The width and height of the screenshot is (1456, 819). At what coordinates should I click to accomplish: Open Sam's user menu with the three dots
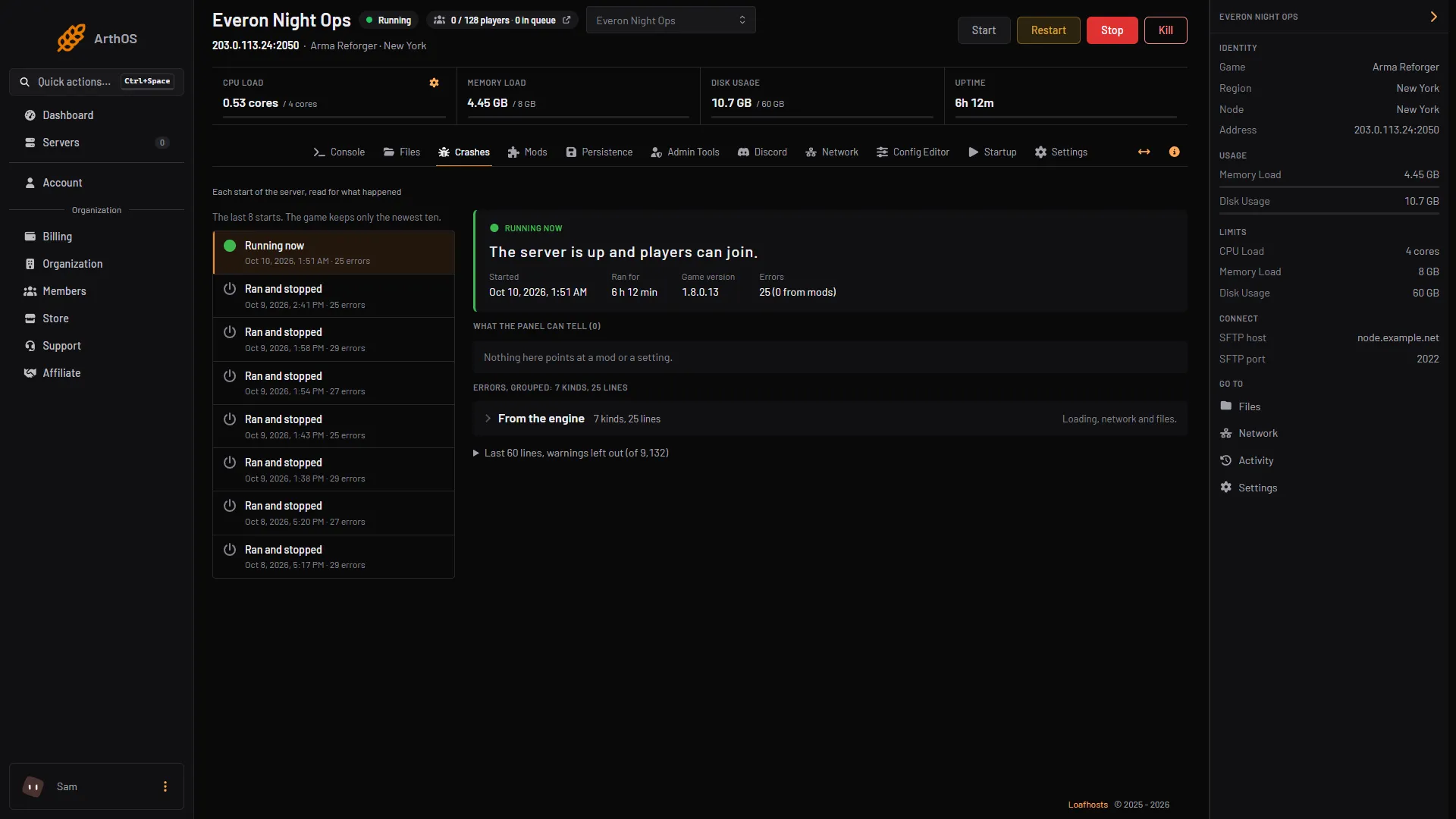click(165, 786)
